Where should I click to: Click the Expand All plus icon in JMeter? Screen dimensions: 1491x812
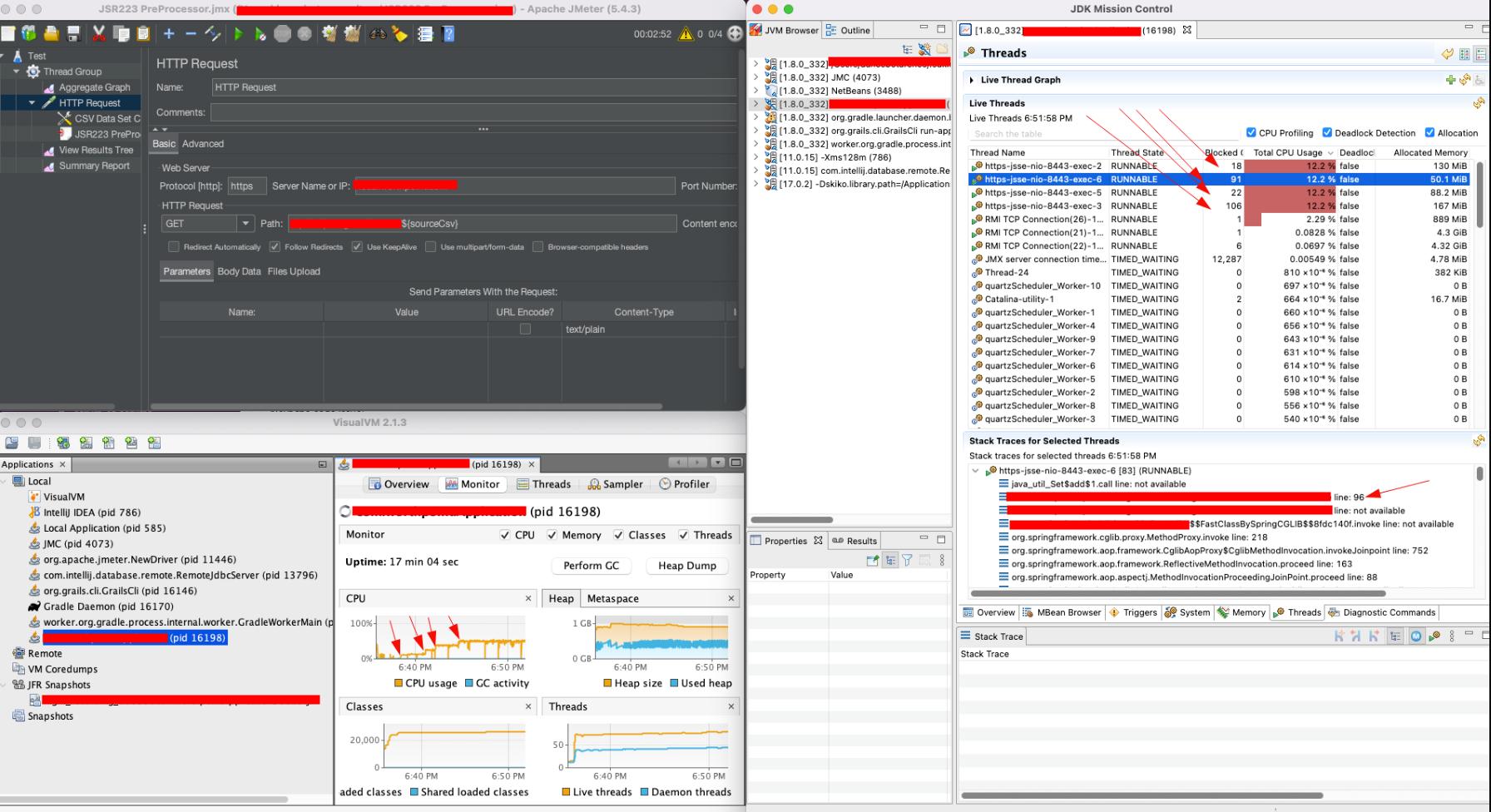(x=169, y=33)
